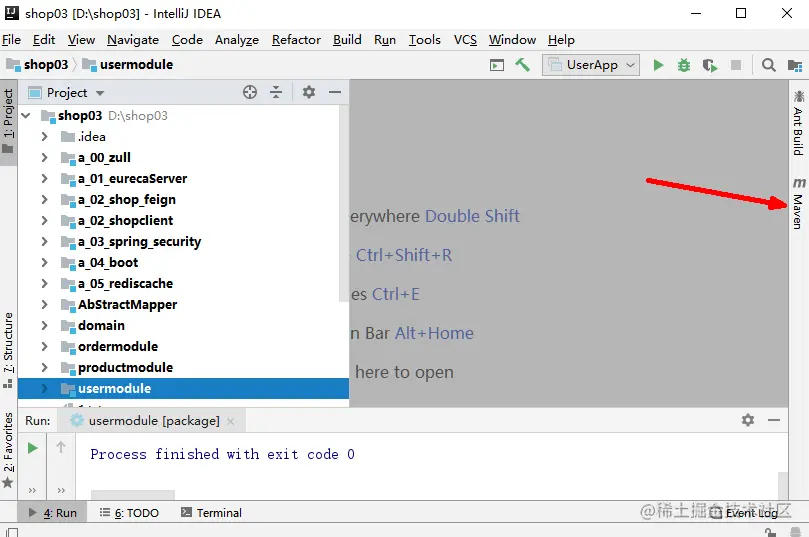Open the Refactor menu

[x=296, y=40]
